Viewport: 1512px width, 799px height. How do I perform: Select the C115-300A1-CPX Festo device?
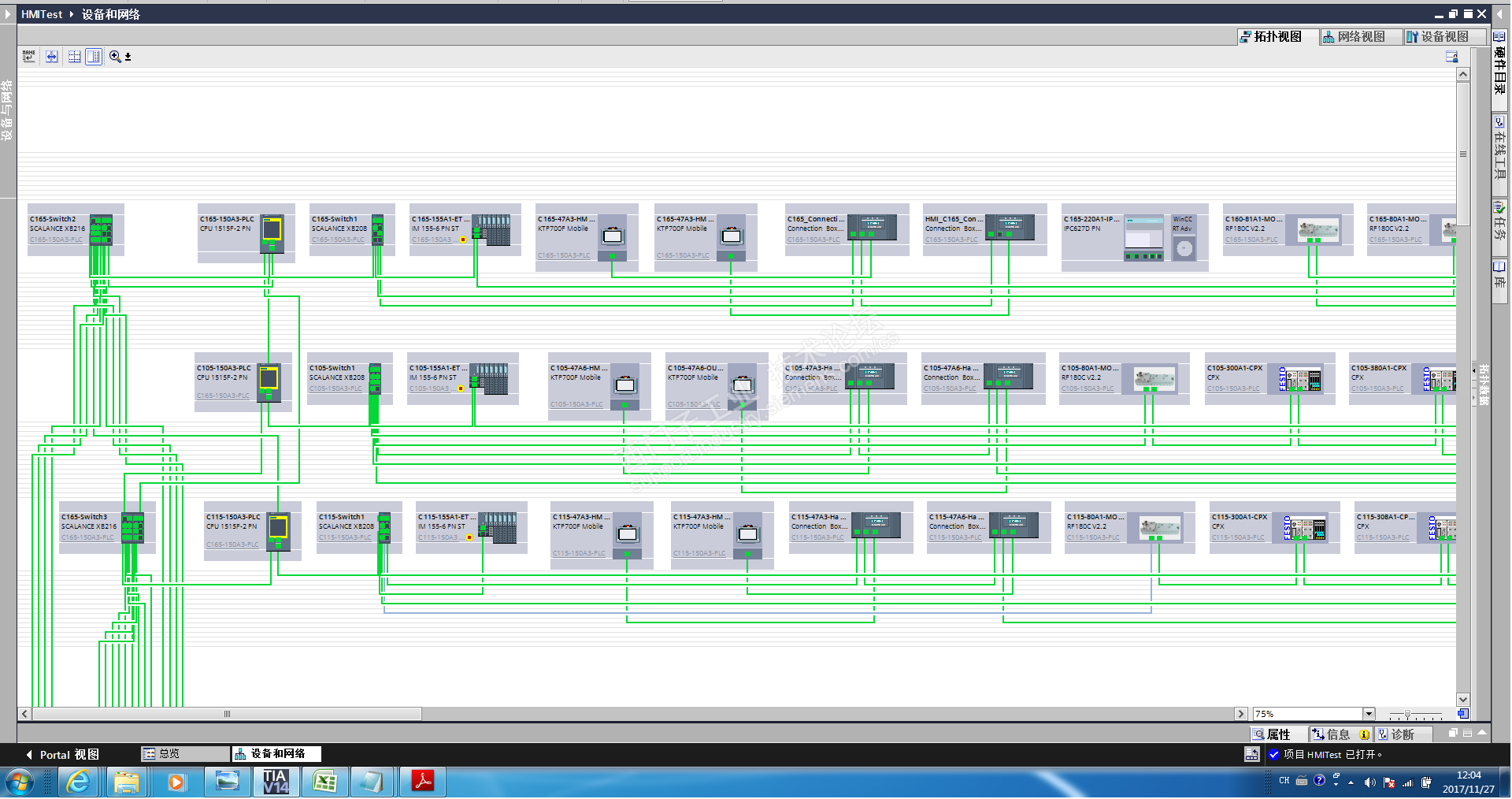(x=1275, y=527)
